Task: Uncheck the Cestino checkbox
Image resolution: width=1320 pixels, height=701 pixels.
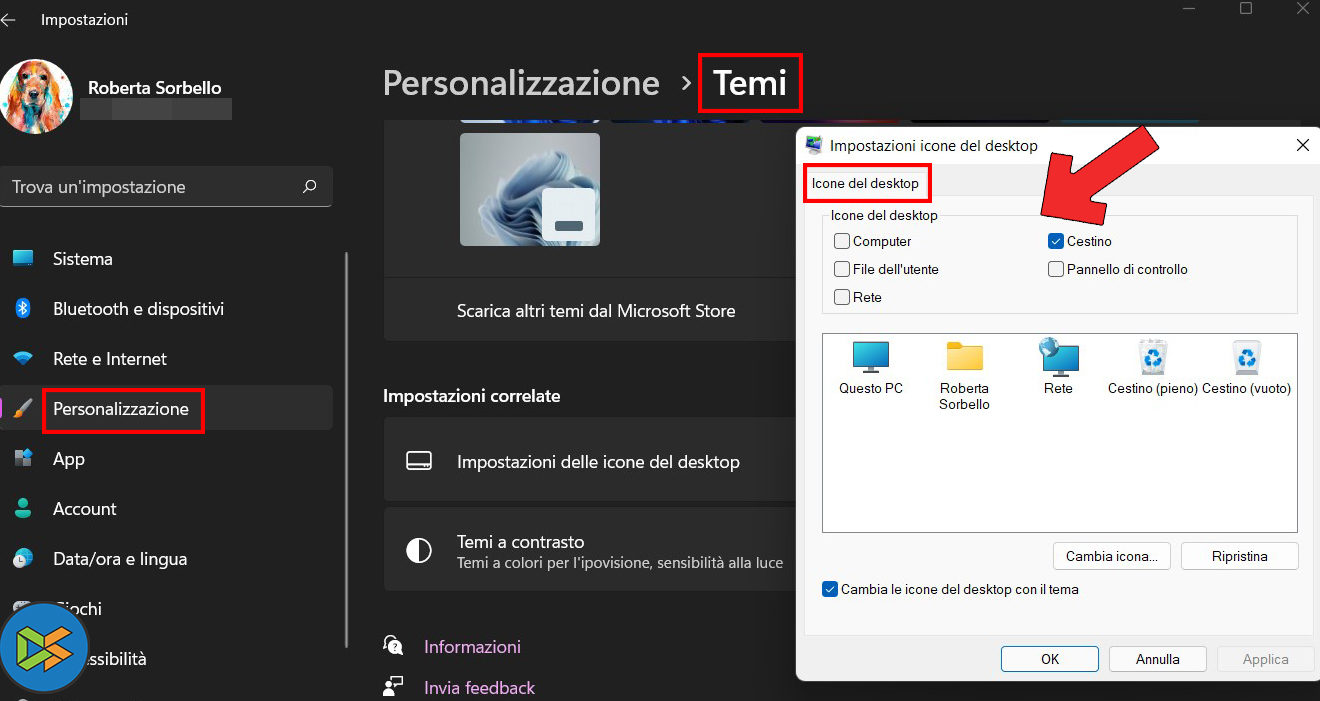Action: tap(1056, 241)
